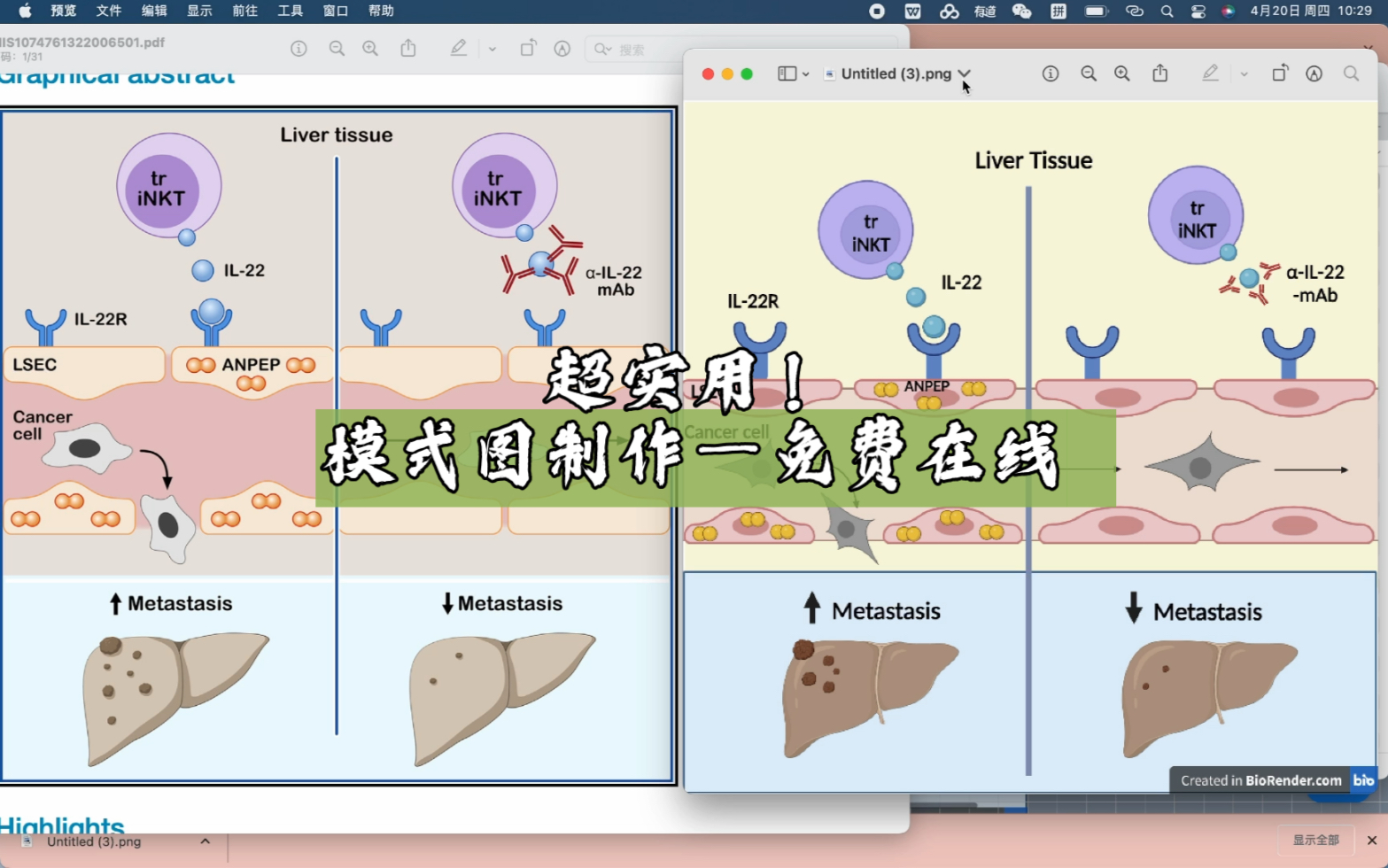Show markup toolbar in the PNG window

click(x=1314, y=74)
